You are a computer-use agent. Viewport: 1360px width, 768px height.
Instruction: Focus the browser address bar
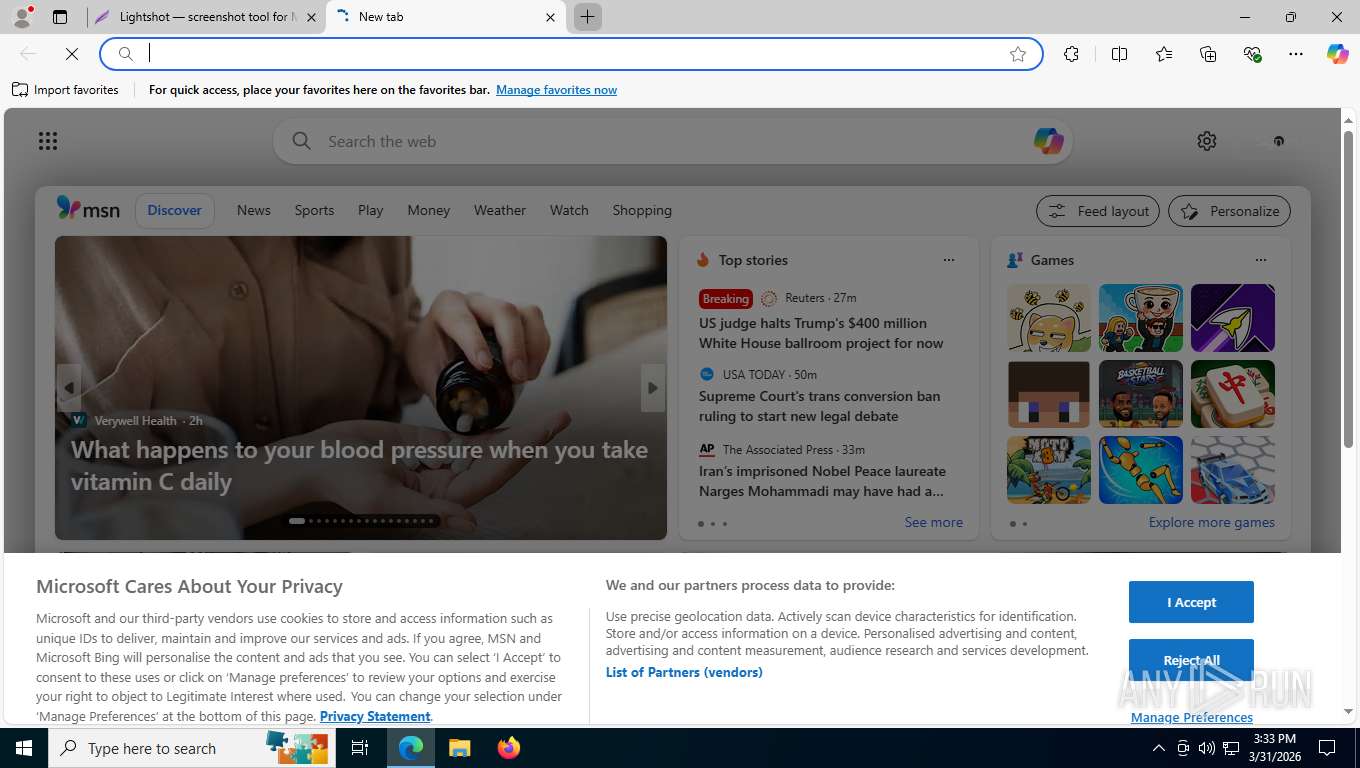[570, 54]
